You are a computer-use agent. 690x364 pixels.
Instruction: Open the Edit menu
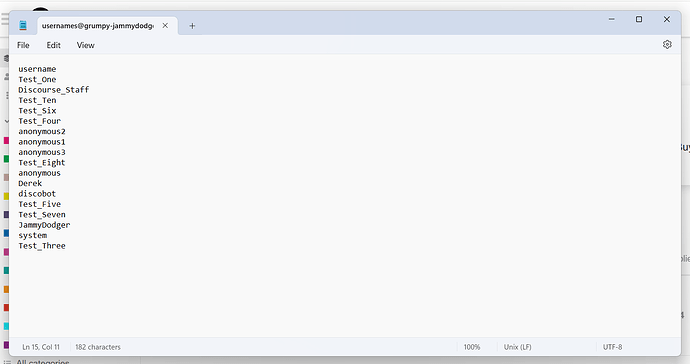click(54, 45)
